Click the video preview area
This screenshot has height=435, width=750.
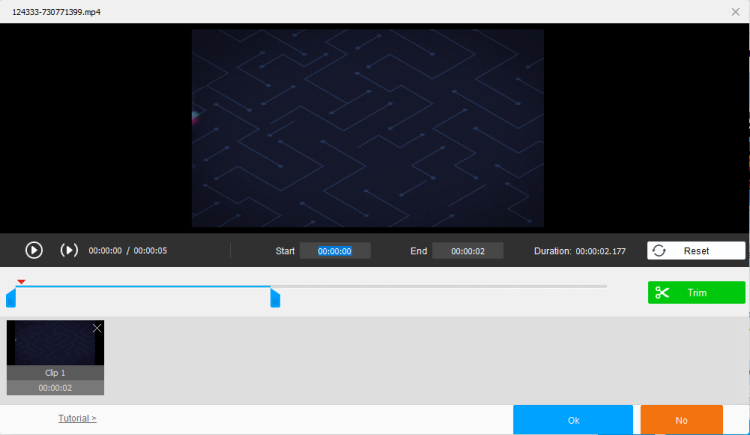(368, 128)
